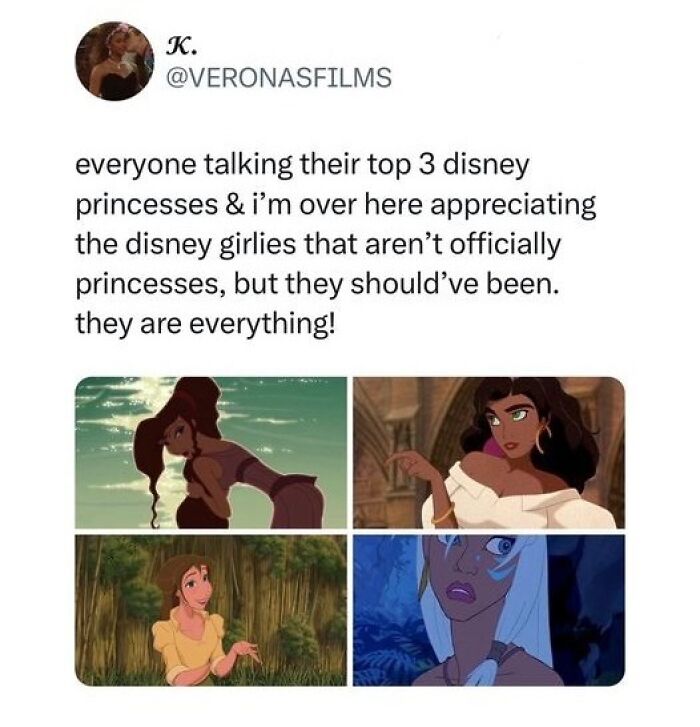This screenshot has width=700, height=727.
Task: Open the Jane in jungle image
Action: pyautogui.click(x=211, y=610)
